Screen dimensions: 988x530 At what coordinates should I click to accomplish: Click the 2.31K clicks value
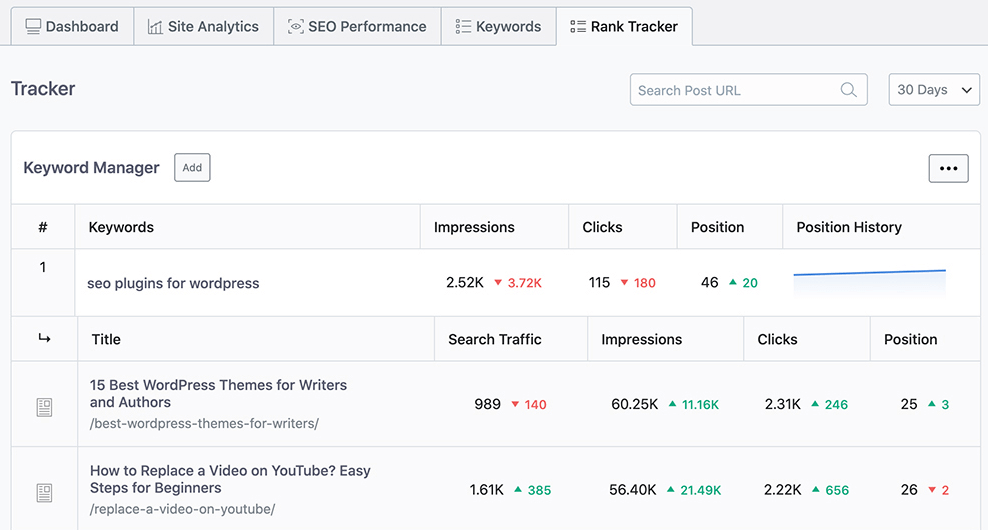pos(783,404)
